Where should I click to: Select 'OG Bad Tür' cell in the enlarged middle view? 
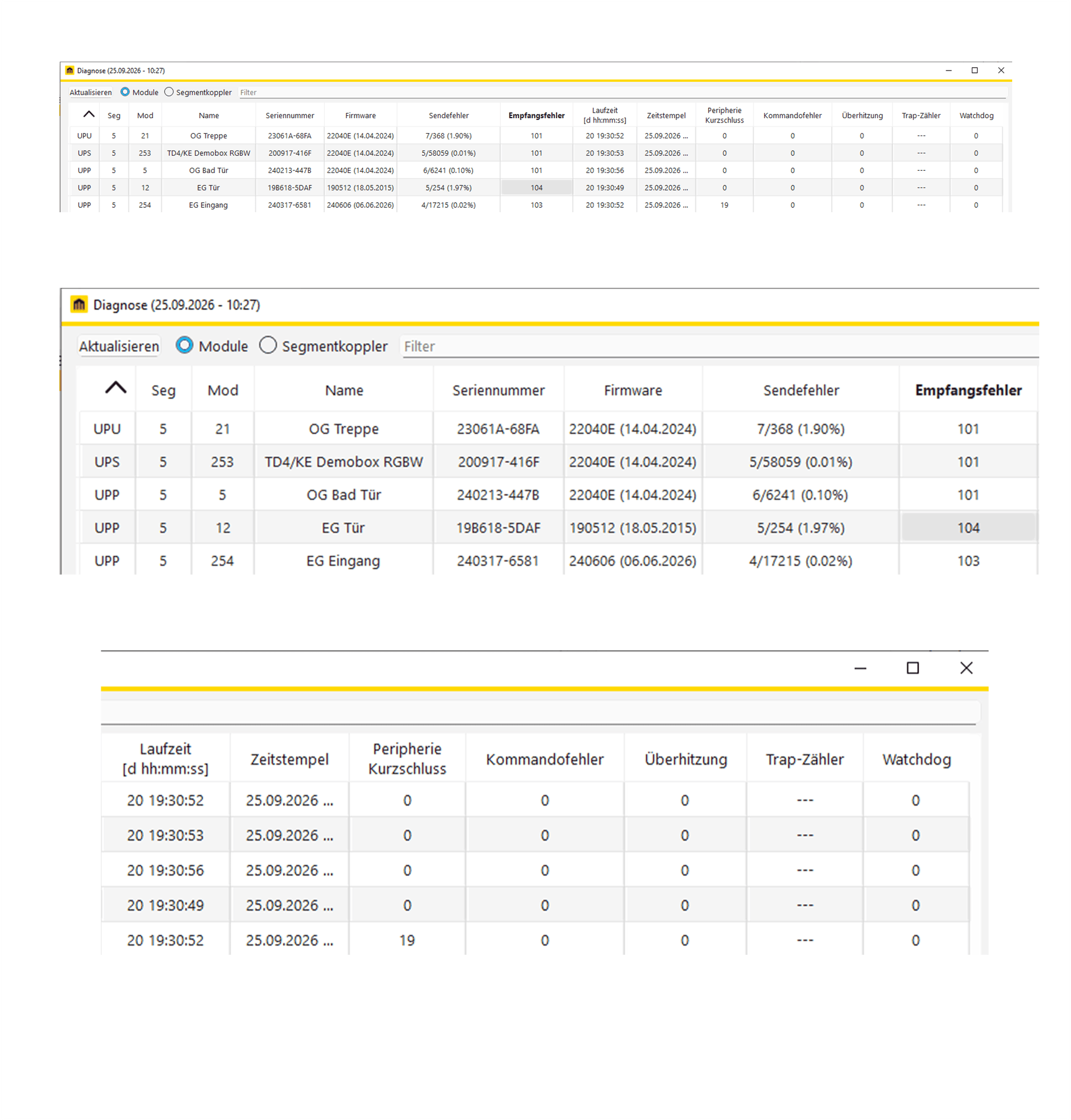(344, 494)
